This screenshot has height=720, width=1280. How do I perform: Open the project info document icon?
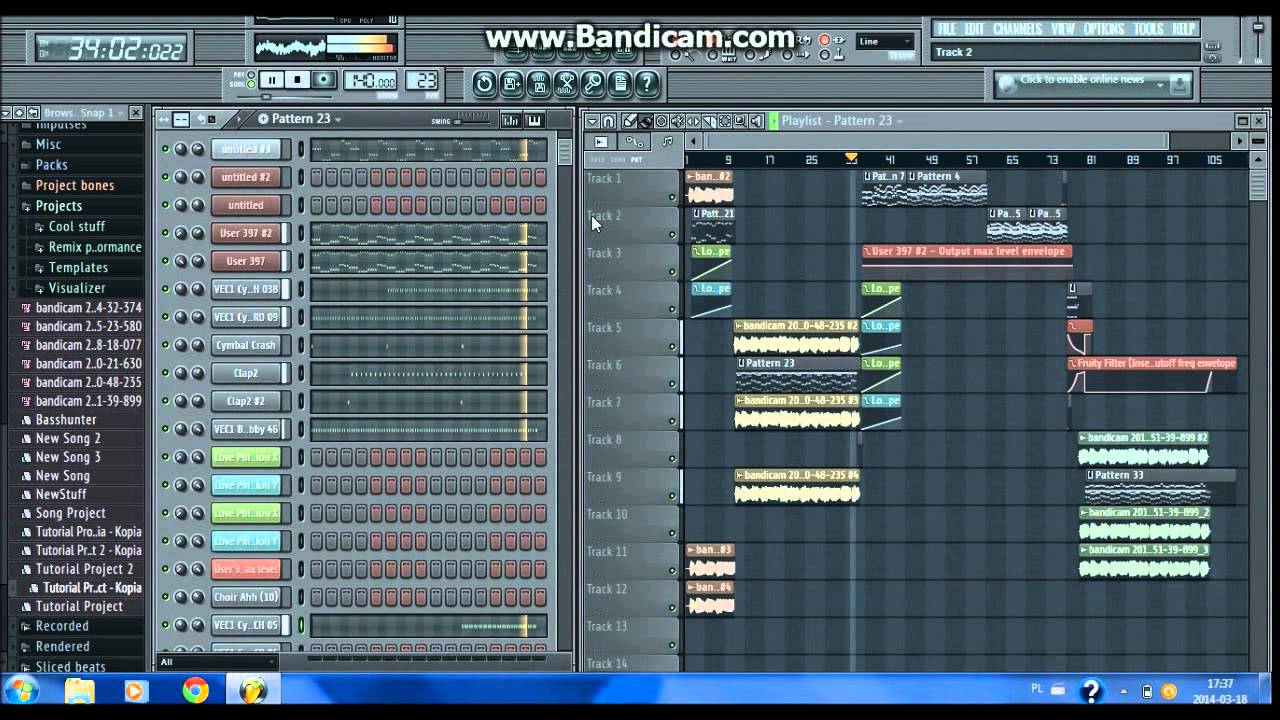pyautogui.click(x=619, y=83)
